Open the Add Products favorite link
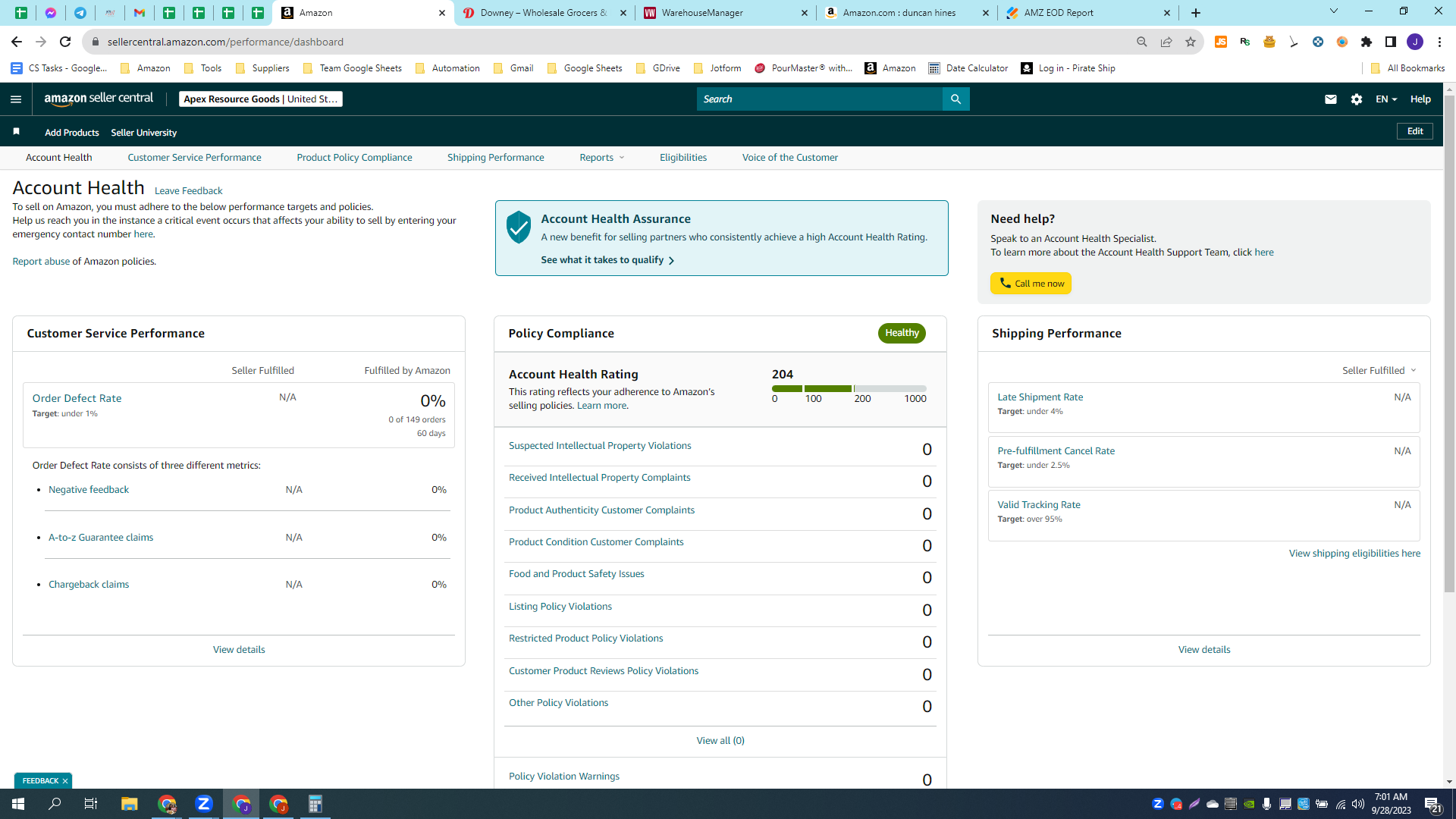Screen dimensions: 1456x819 click(x=72, y=133)
